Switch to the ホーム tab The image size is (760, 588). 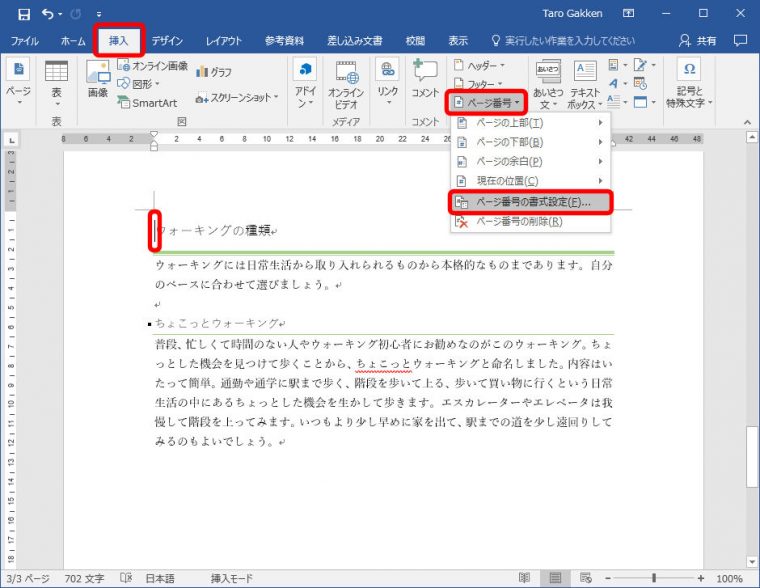[x=73, y=41]
